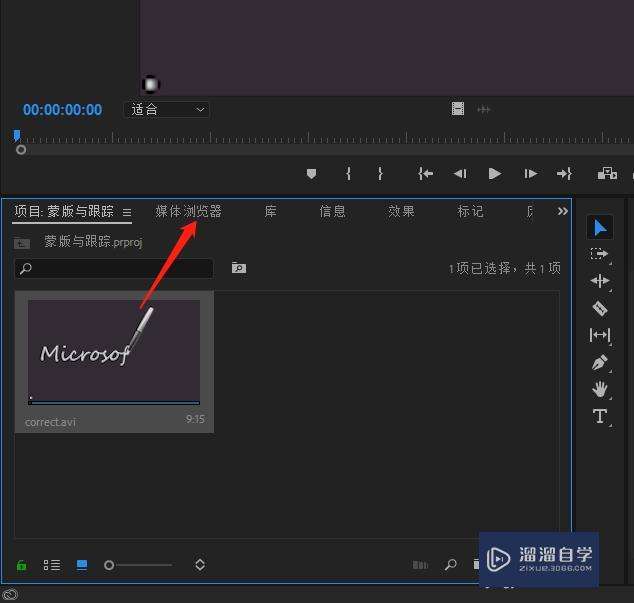Select the Slip tool
The height and width of the screenshot is (603, 634).
pyautogui.click(x=599, y=336)
